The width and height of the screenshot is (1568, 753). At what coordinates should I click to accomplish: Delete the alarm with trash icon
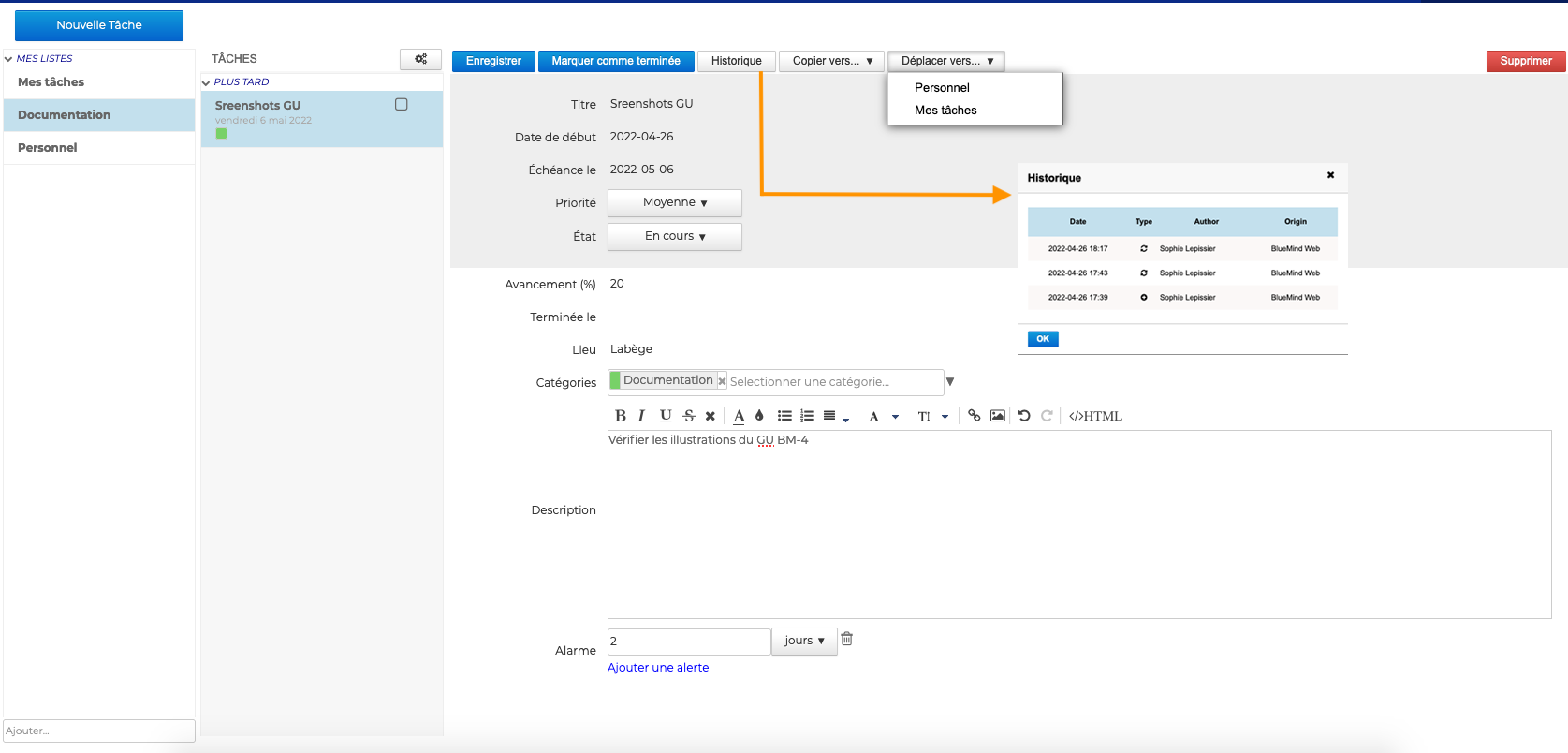point(846,639)
